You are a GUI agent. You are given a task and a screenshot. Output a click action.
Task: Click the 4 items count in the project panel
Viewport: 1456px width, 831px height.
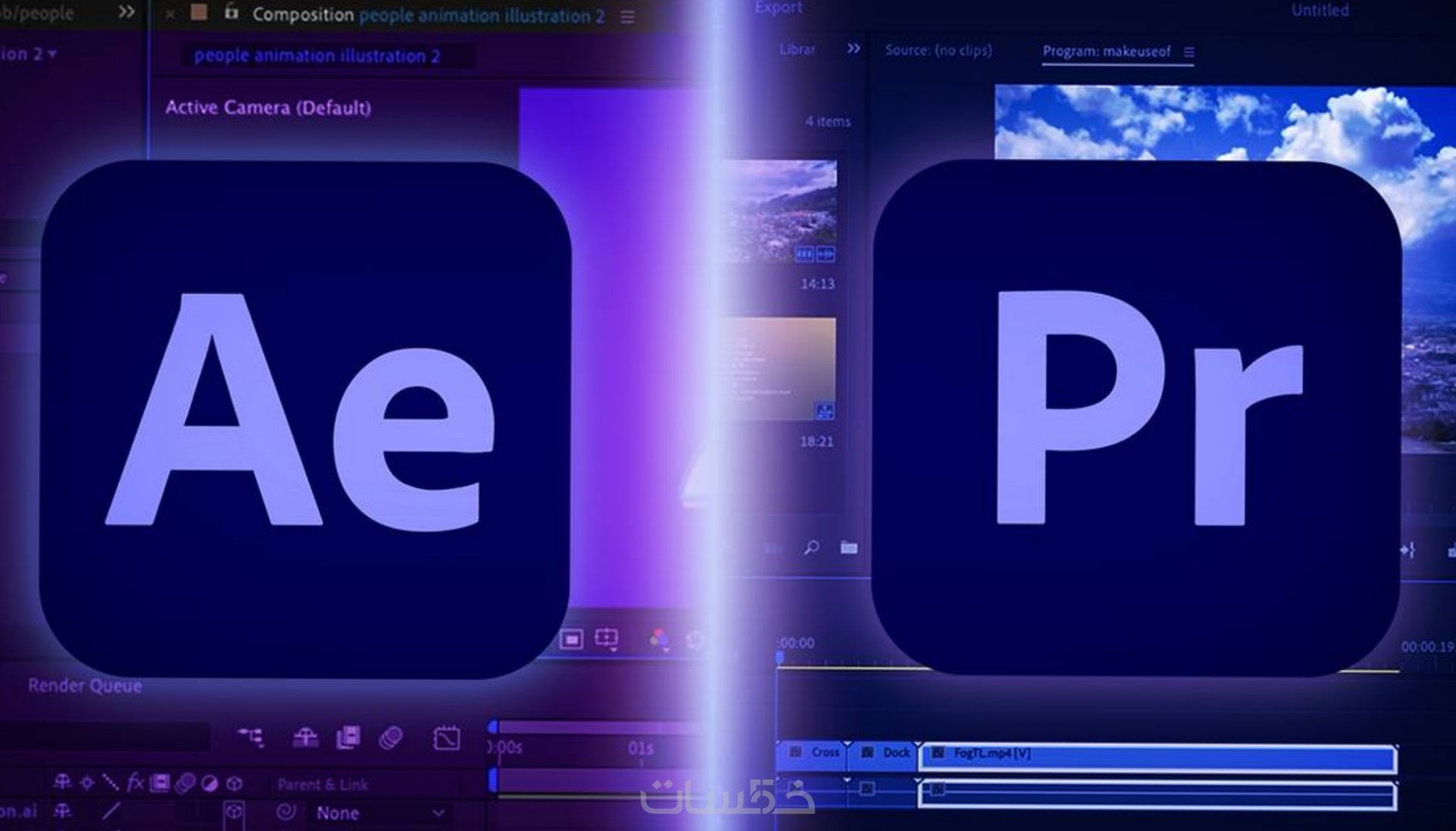tap(827, 122)
